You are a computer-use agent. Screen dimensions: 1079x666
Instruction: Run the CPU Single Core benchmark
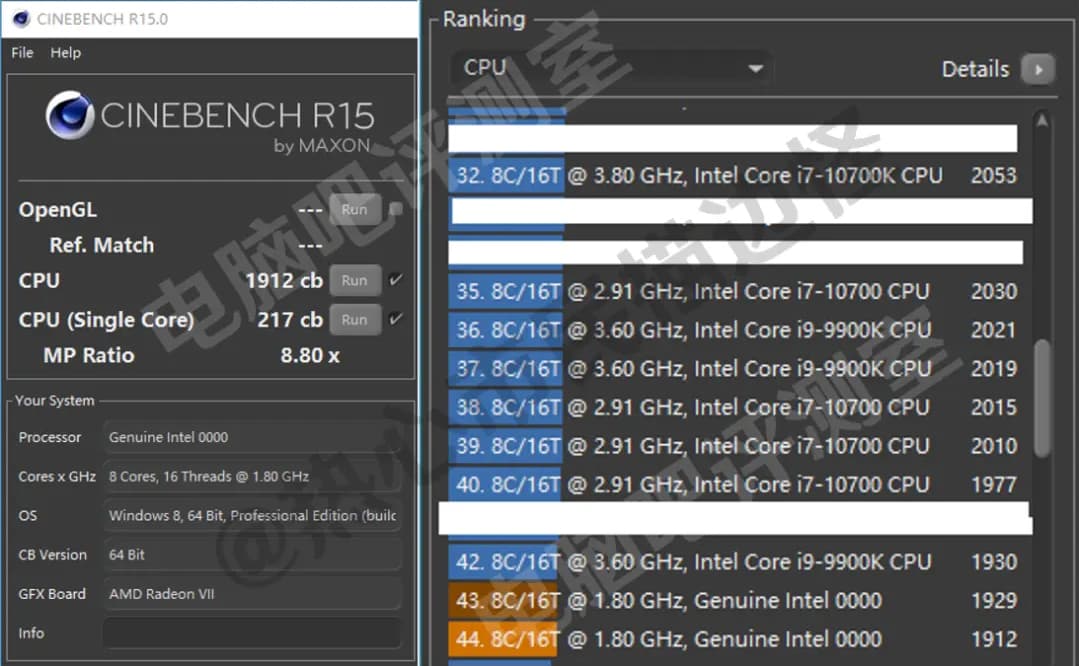pyautogui.click(x=355, y=319)
